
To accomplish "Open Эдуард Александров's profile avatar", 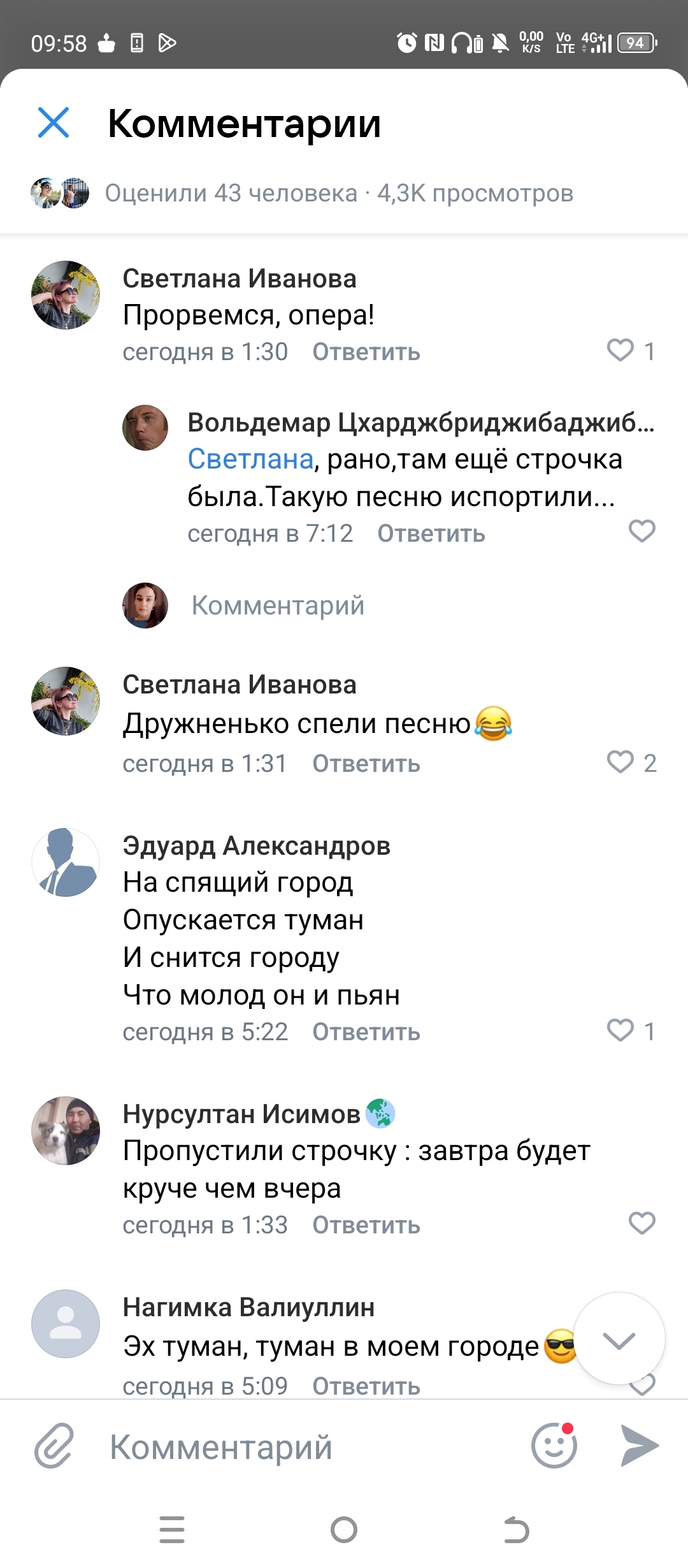I will pyautogui.click(x=66, y=862).
